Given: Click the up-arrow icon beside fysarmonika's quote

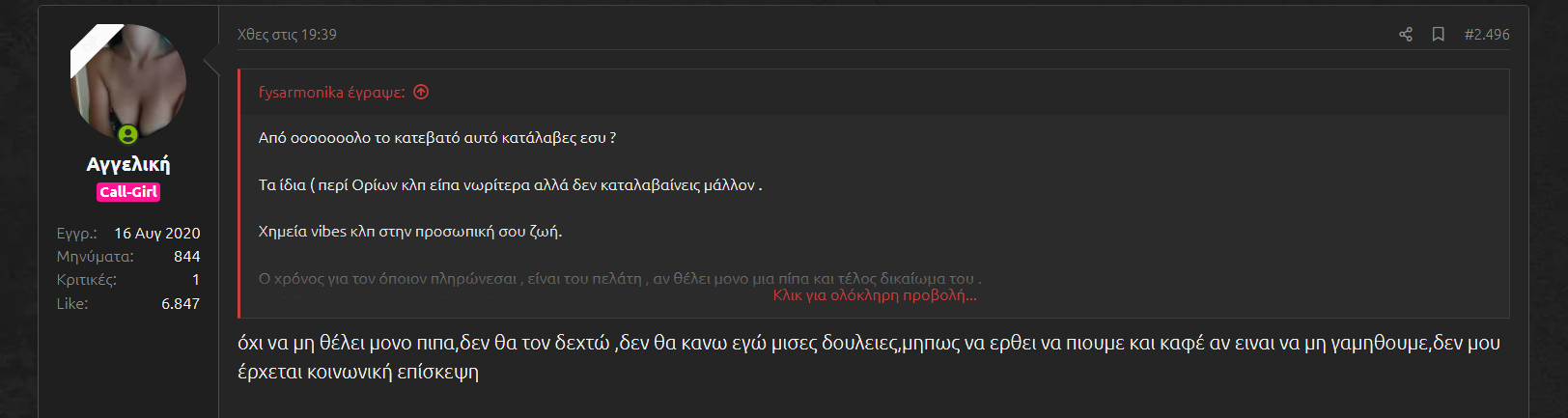Looking at the screenshot, I should point(421,93).
